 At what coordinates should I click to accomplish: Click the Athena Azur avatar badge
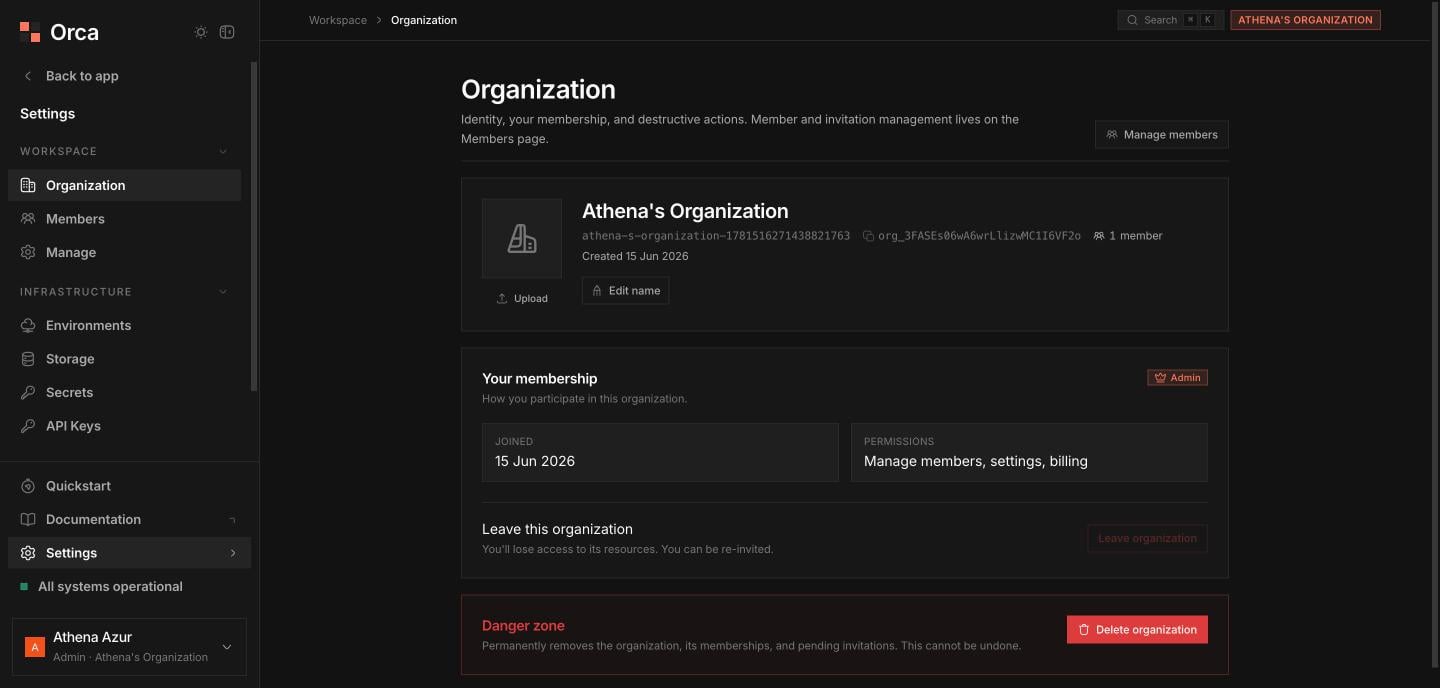35,647
